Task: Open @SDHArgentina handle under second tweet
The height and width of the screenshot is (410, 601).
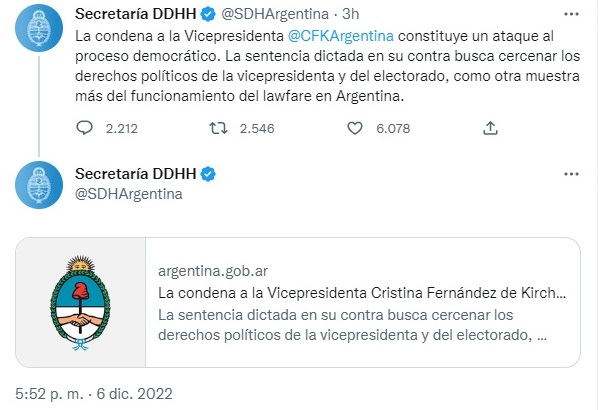Action: tap(129, 194)
